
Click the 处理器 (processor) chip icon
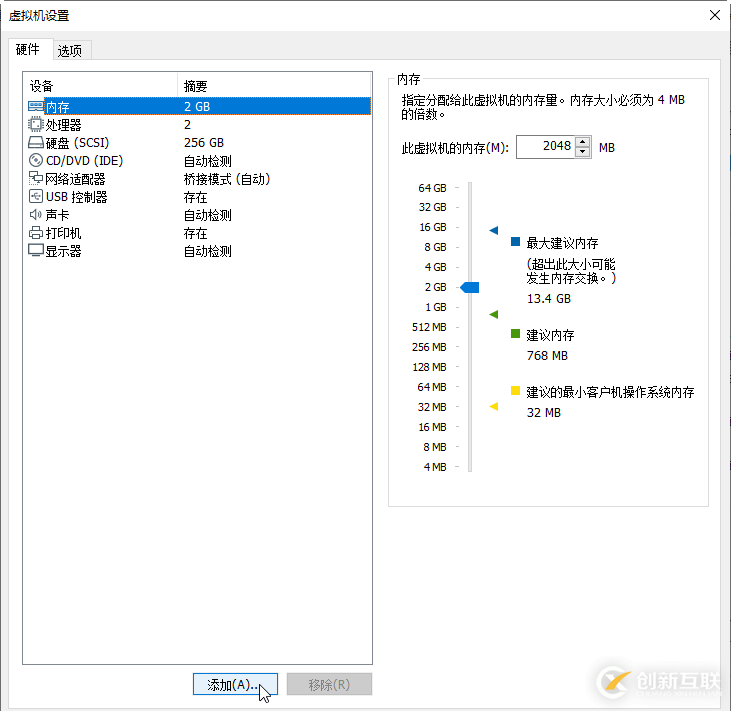36,125
